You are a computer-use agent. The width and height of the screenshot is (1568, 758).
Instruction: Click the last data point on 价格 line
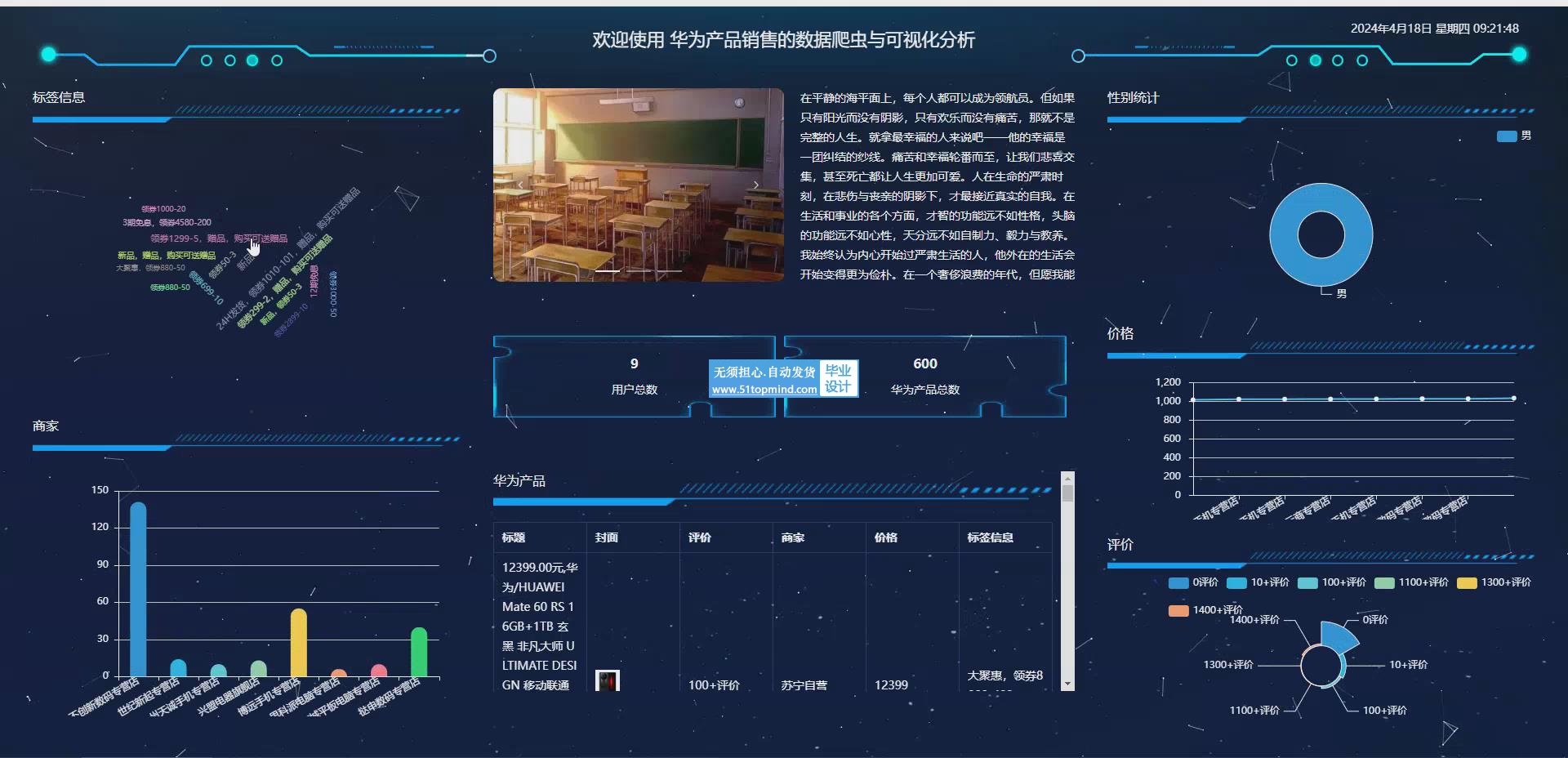pyautogui.click(x=1513, y=399)
